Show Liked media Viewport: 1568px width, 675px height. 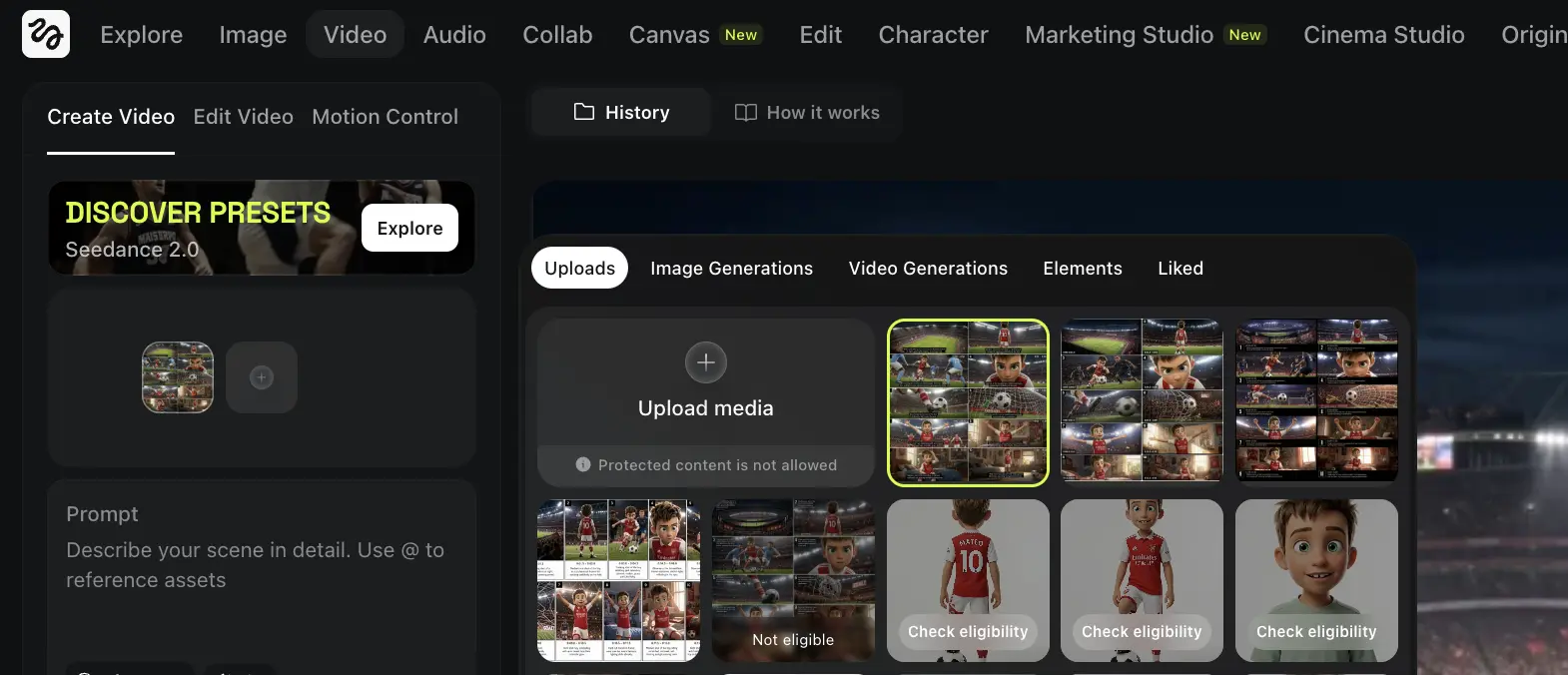(x=1180, y=268)
